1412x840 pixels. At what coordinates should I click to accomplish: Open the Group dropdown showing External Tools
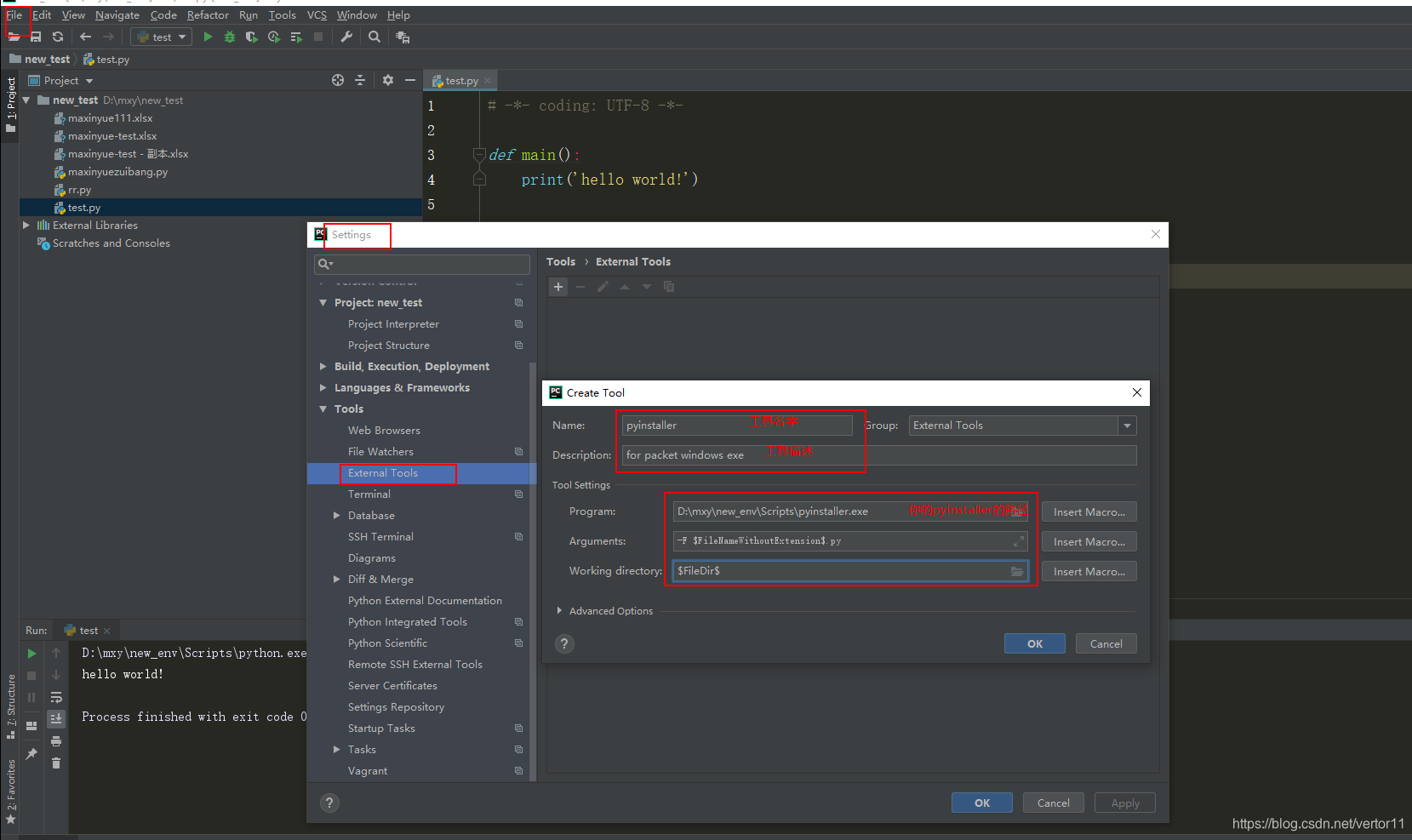[x=1127, y=425]
